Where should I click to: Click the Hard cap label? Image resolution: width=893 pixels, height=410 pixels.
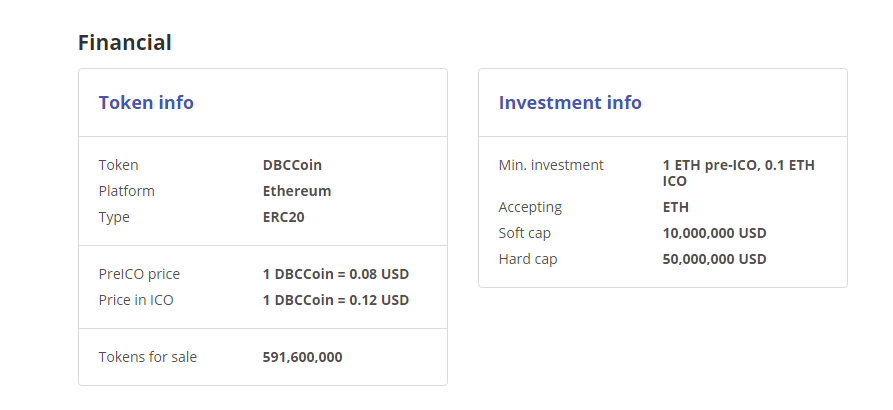click(x=528, y=259)
